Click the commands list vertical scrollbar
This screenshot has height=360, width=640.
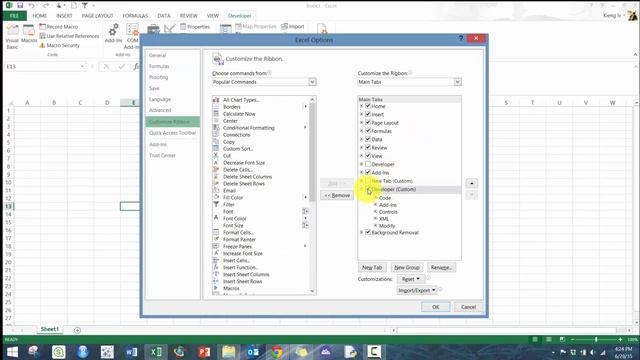pyautogui.click(x=312, y=152)
